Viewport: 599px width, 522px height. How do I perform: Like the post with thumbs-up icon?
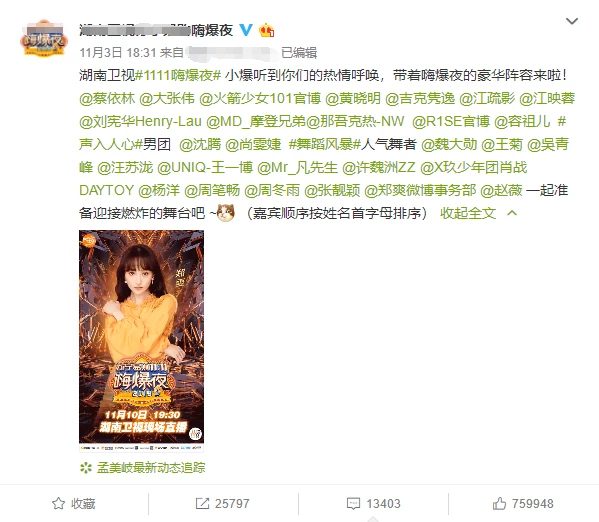499,503
